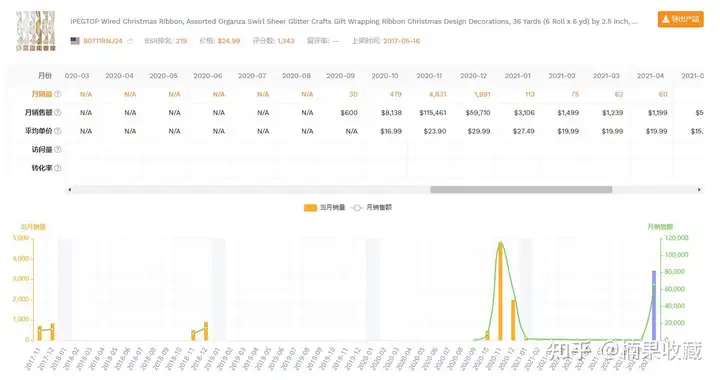This screenshot has height=380, width=720.
Task: Click the horizontal table scrollbar thumb
Action: tap(521, 190)
